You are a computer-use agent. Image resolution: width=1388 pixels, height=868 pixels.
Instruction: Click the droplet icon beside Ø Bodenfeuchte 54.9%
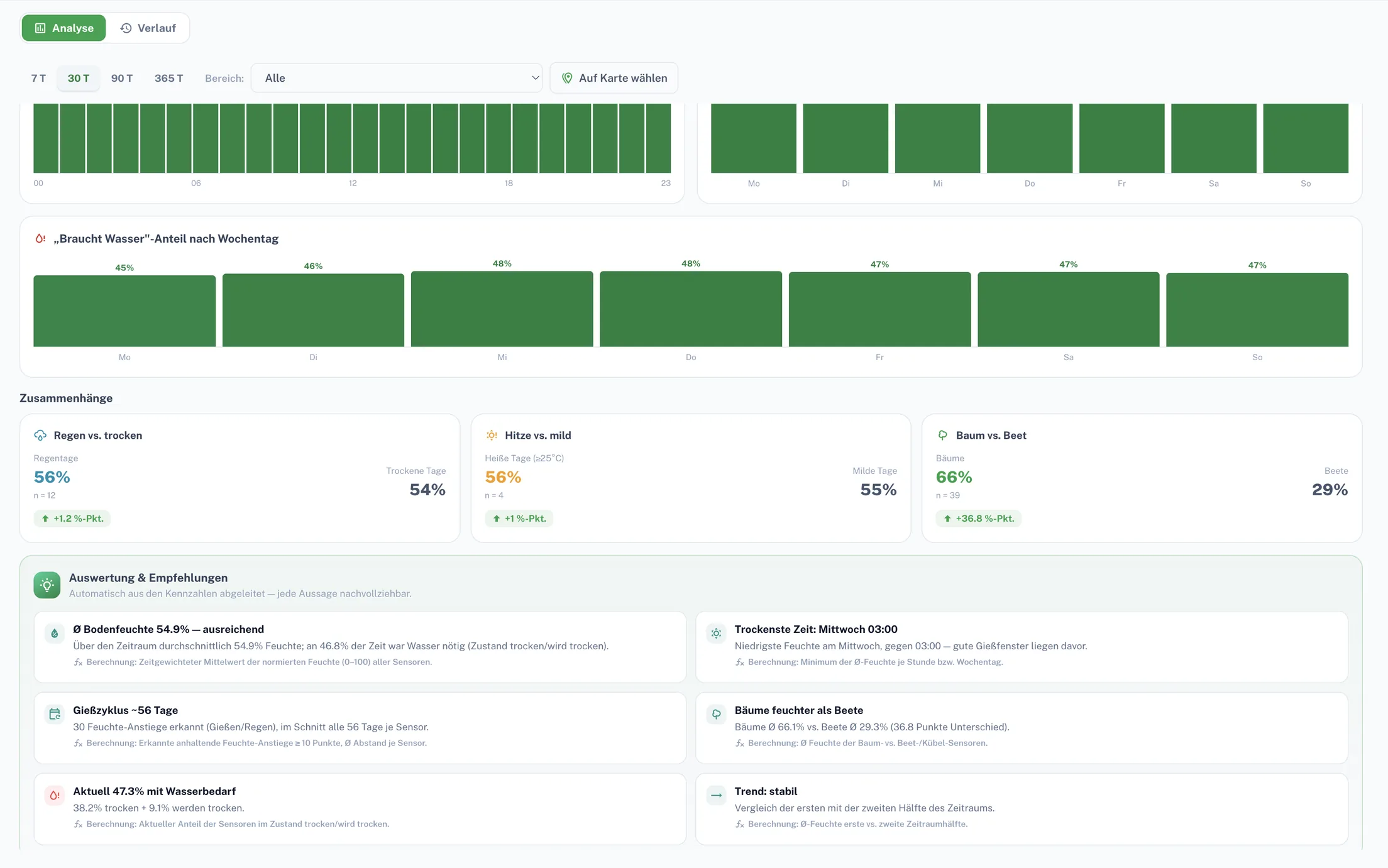[x=55, y=634]
